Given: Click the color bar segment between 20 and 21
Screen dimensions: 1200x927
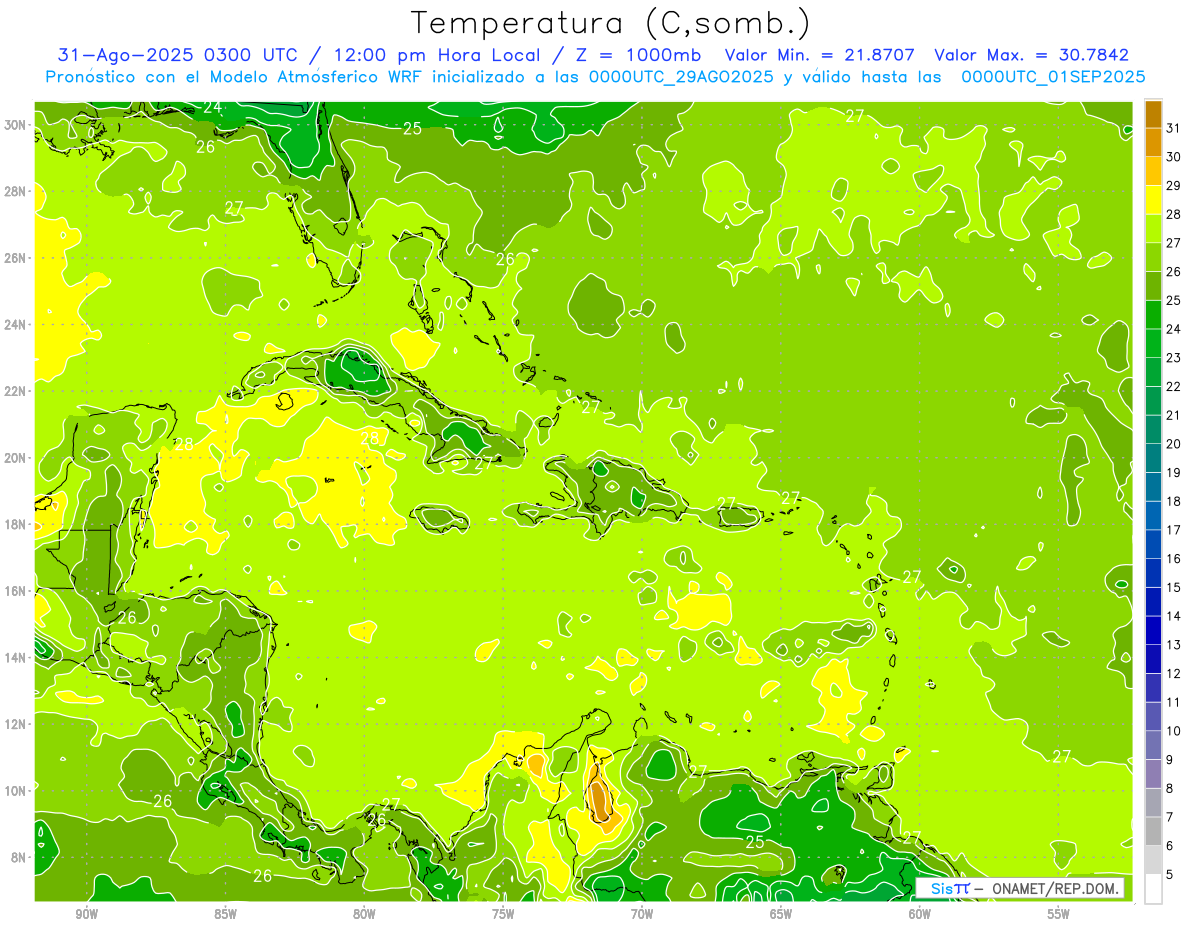Looking at the screenshot, I should tap(1153, 430).
